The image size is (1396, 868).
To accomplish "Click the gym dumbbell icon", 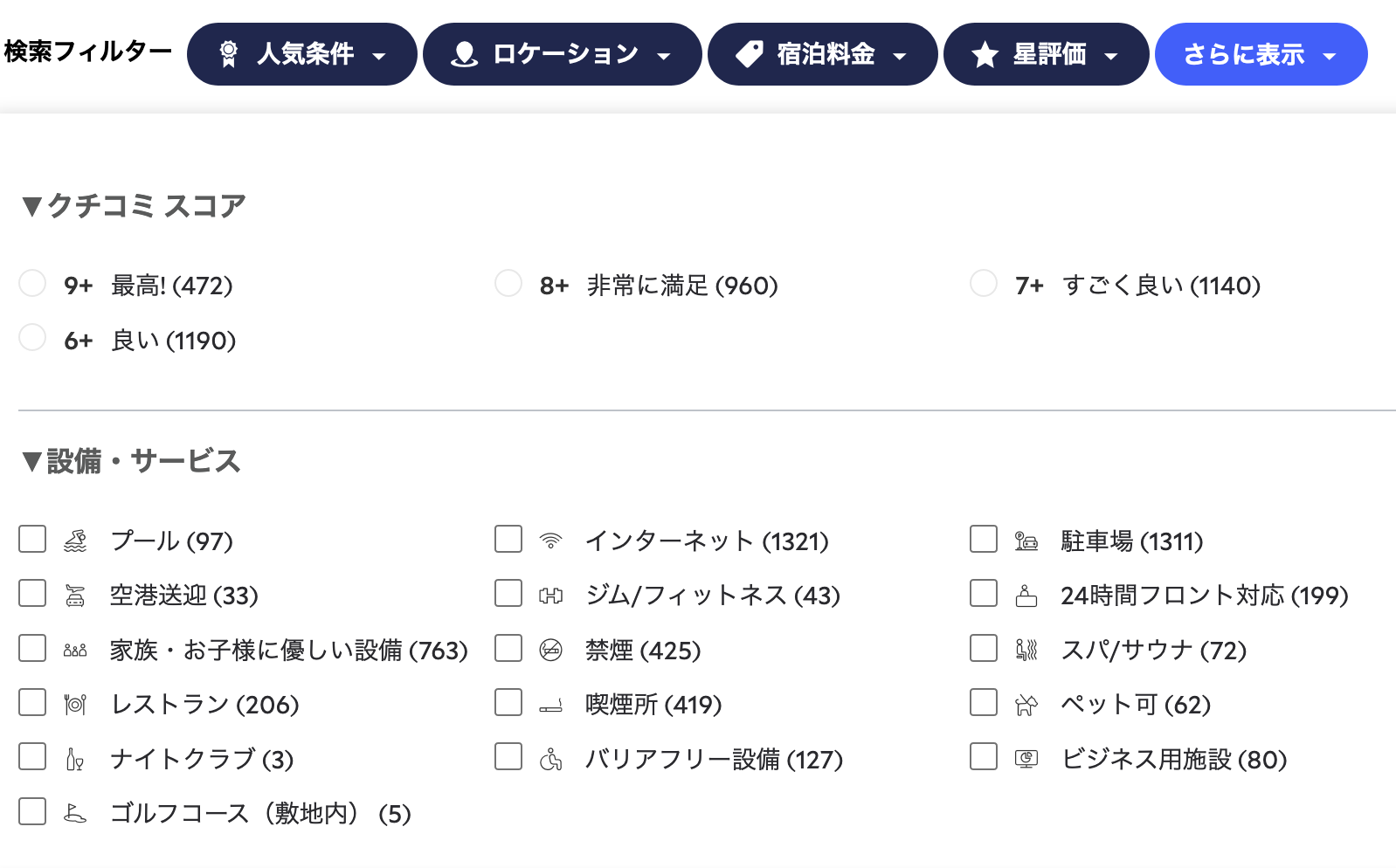I will 550,596.
